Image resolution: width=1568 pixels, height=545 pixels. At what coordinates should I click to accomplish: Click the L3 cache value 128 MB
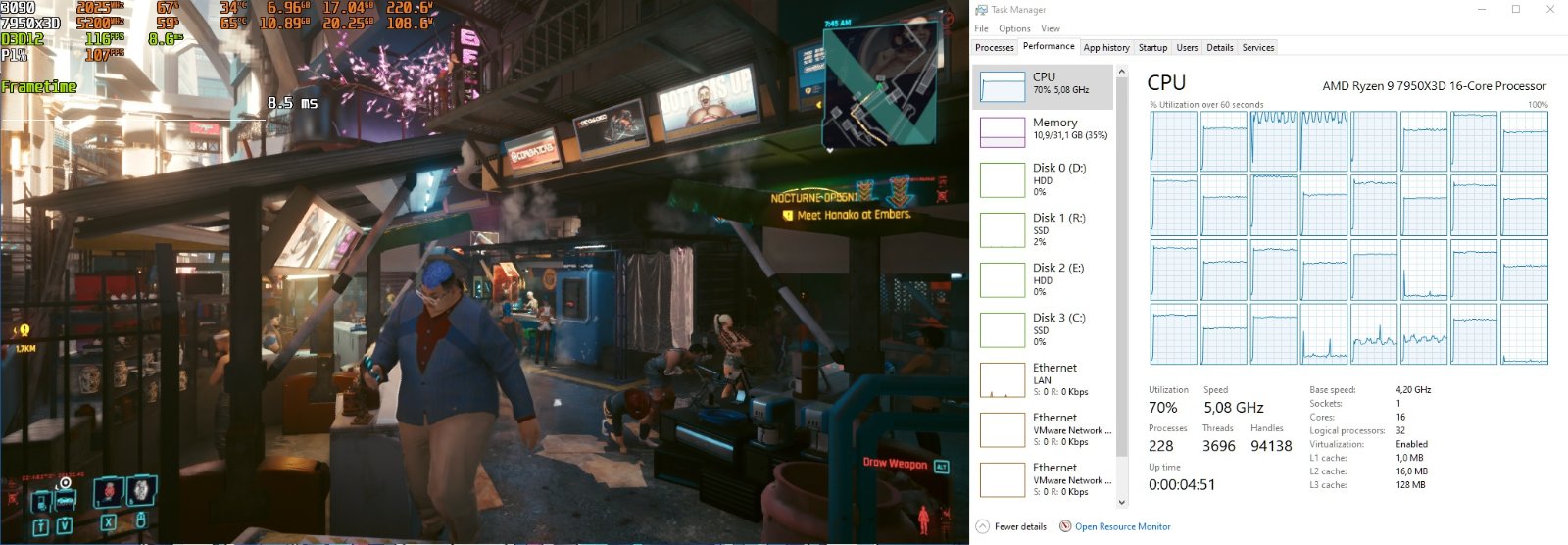[1410, 484]
